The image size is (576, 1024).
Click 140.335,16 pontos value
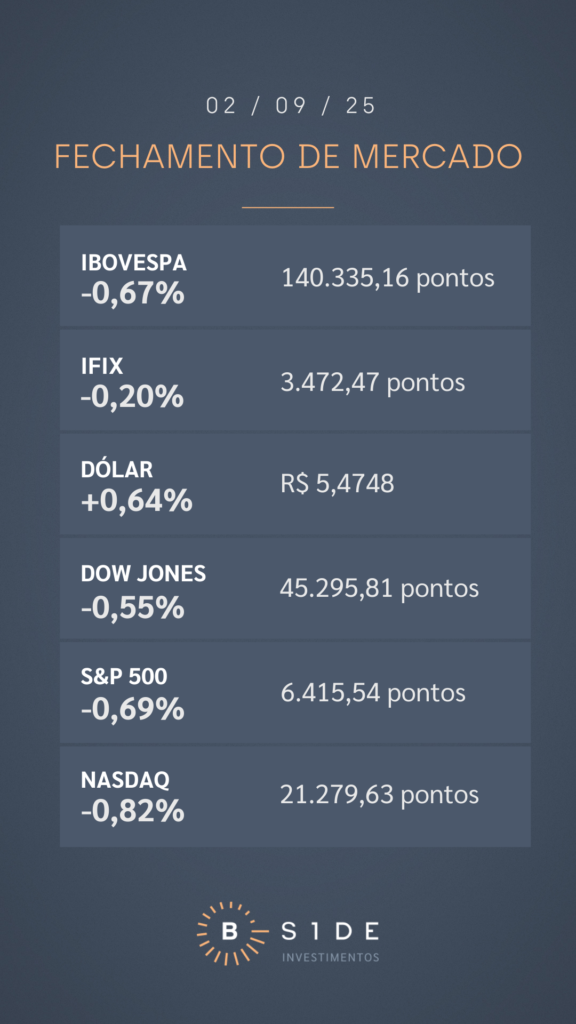[388, 279]
